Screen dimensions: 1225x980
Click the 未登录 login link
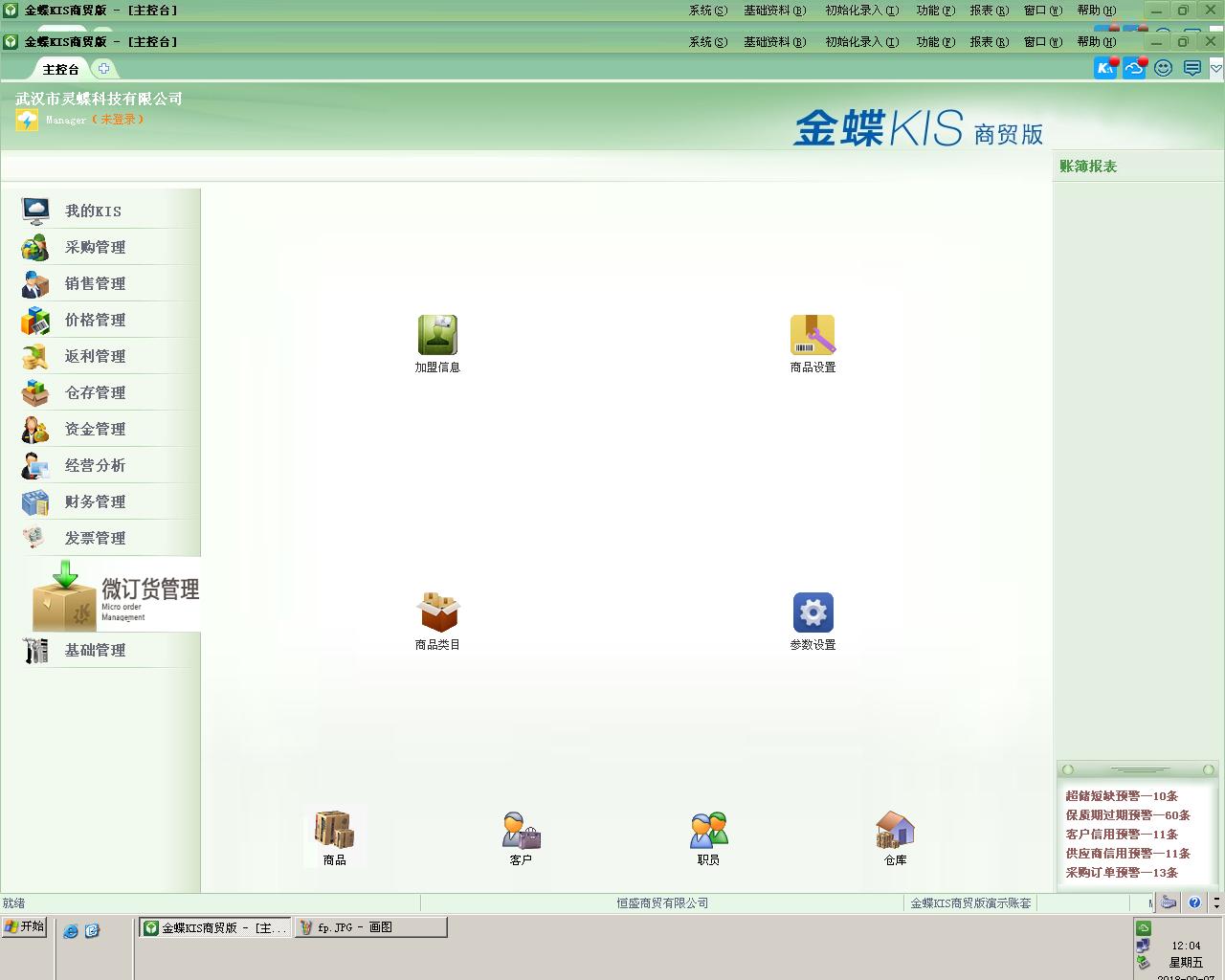click(x=119, y=120)
